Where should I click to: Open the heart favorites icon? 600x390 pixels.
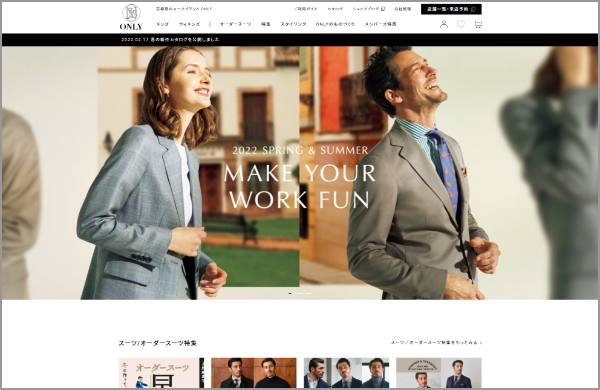pyautogui.click(x=461, y=24)
